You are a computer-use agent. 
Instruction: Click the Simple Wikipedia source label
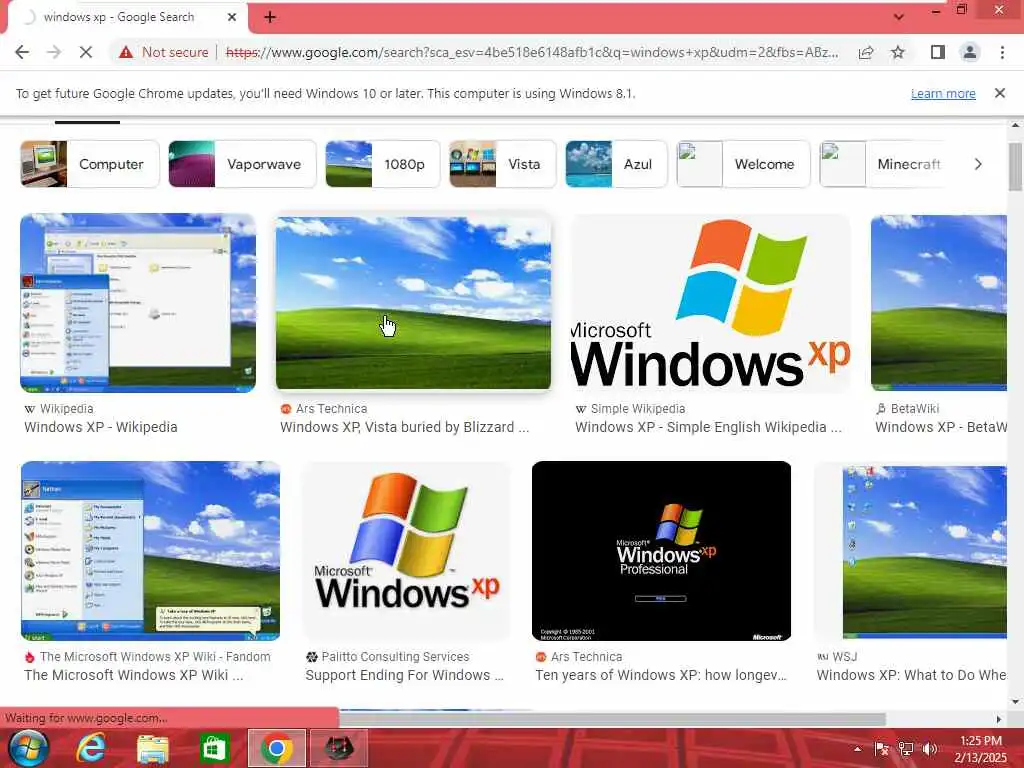637,409
